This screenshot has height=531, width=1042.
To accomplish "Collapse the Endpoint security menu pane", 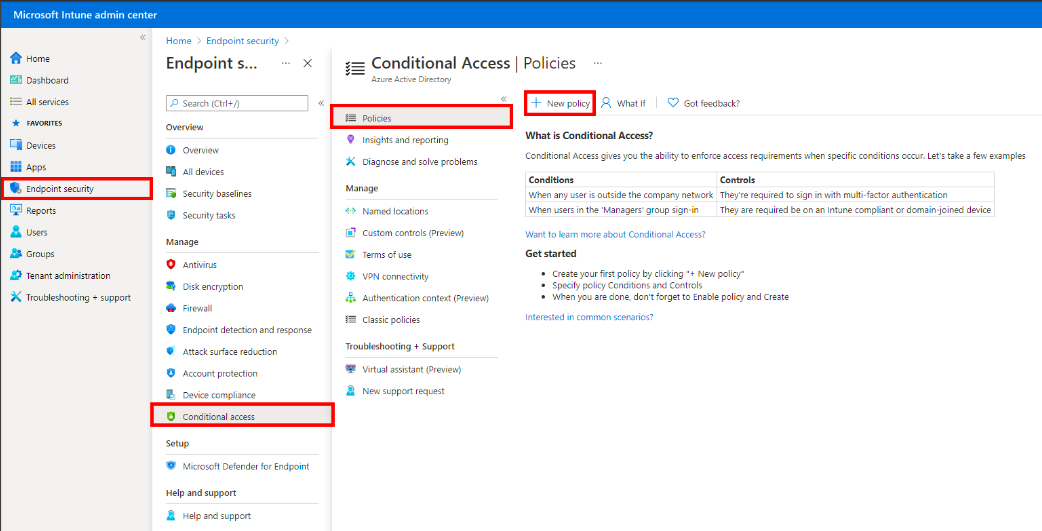I will pyautogui.click(x=321, y=103).
